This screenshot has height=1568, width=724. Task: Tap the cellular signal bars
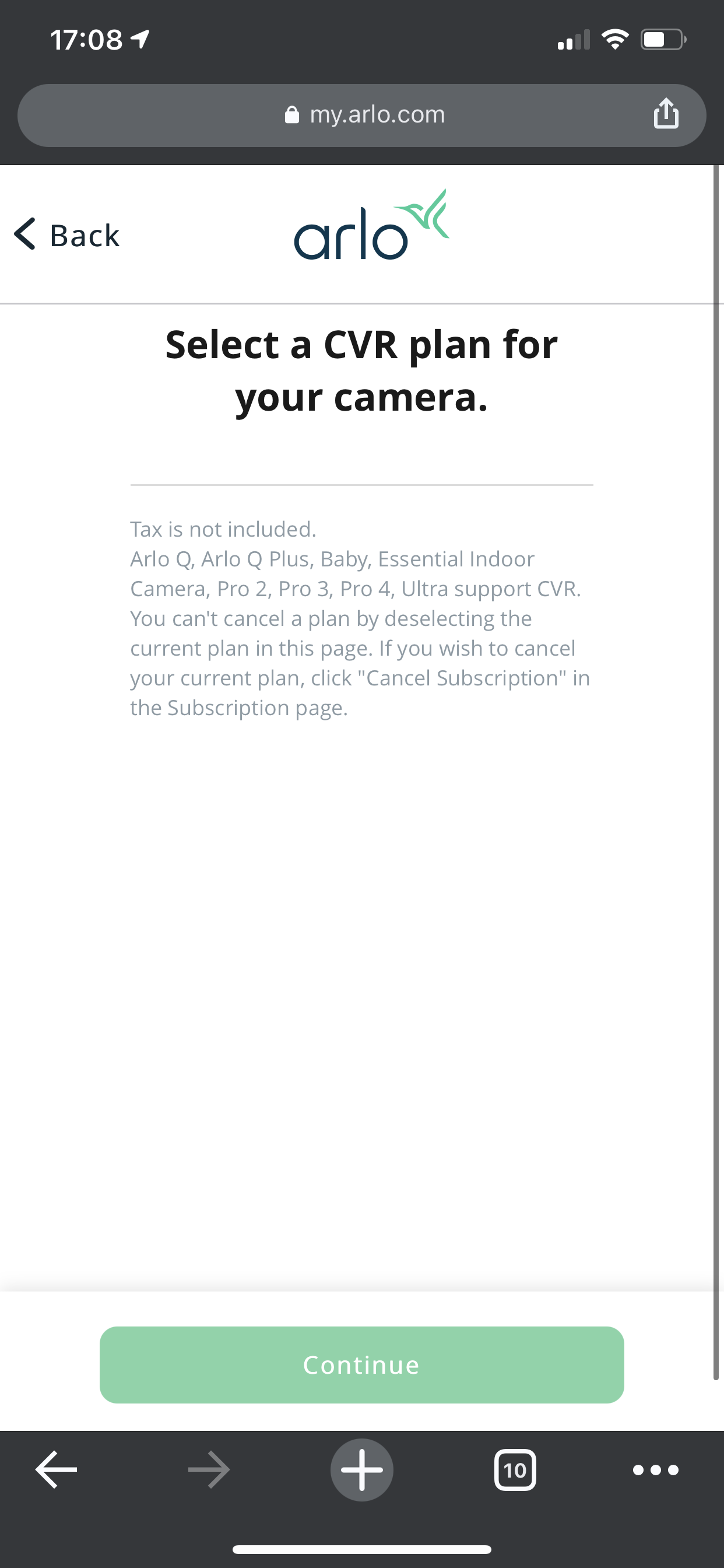(574, 40)
